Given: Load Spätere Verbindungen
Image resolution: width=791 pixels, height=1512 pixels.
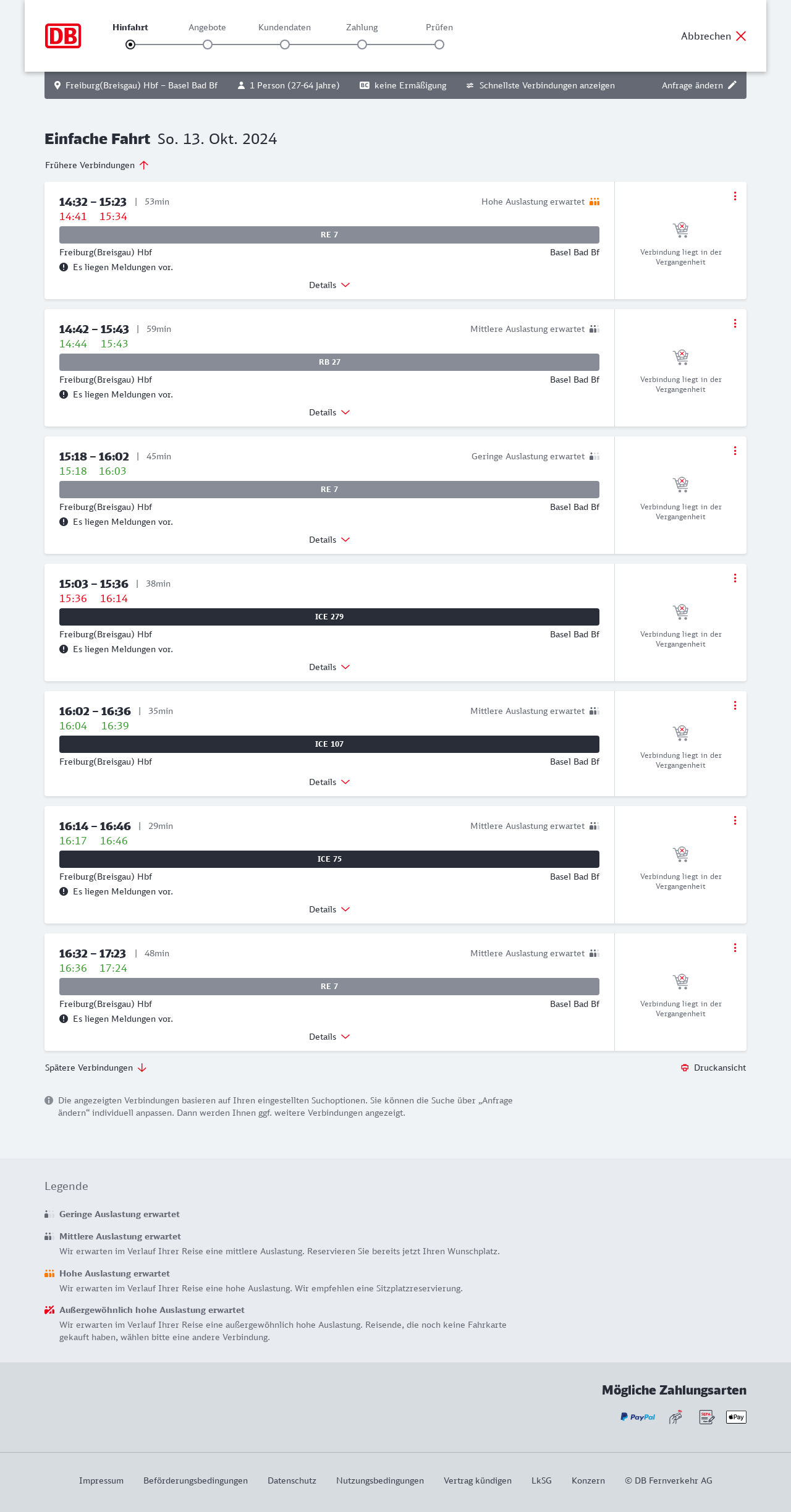Looking at the screenshot, I should click(96, 1068).
